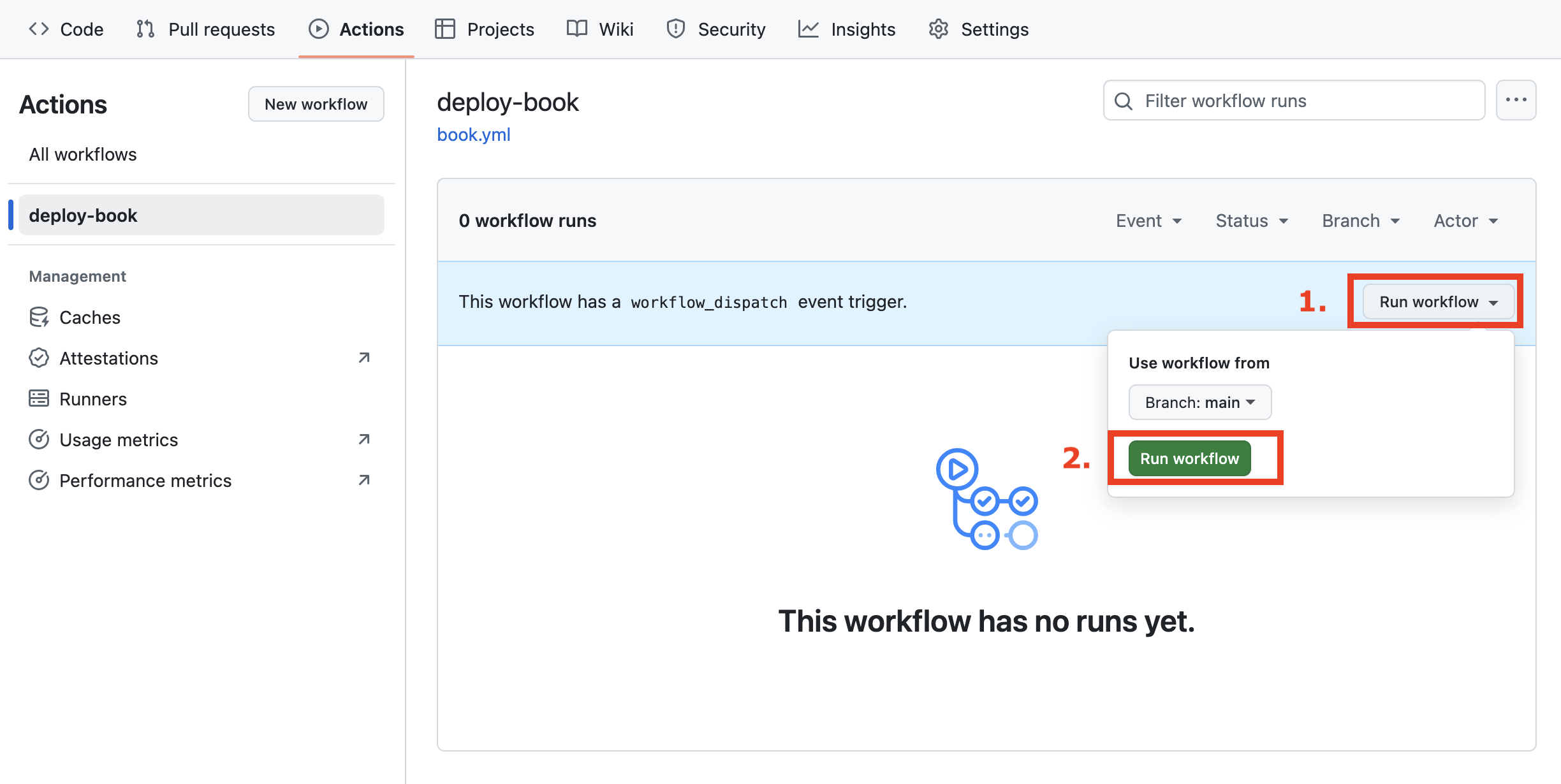Image resolution: width=1561 pixels, height=784 pixels.
Task: Open Performance metrics via its icon
Action: pyautogui.click(x=39, y=480)
